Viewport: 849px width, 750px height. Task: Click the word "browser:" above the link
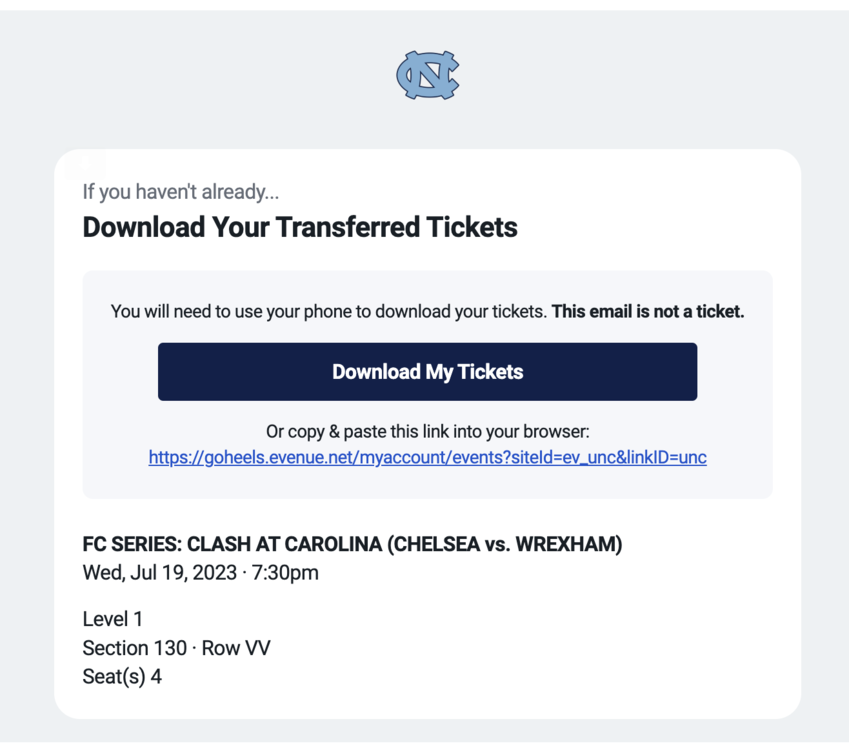556,432
